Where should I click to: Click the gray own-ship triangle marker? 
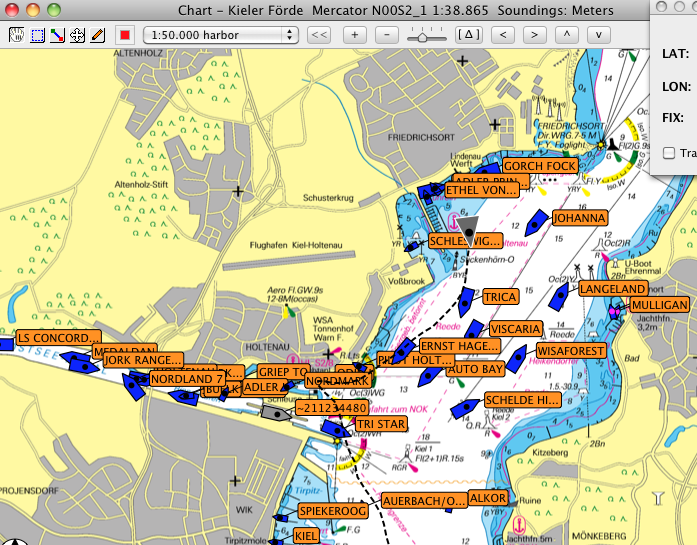pyautogui.click(x=469, y=228)
